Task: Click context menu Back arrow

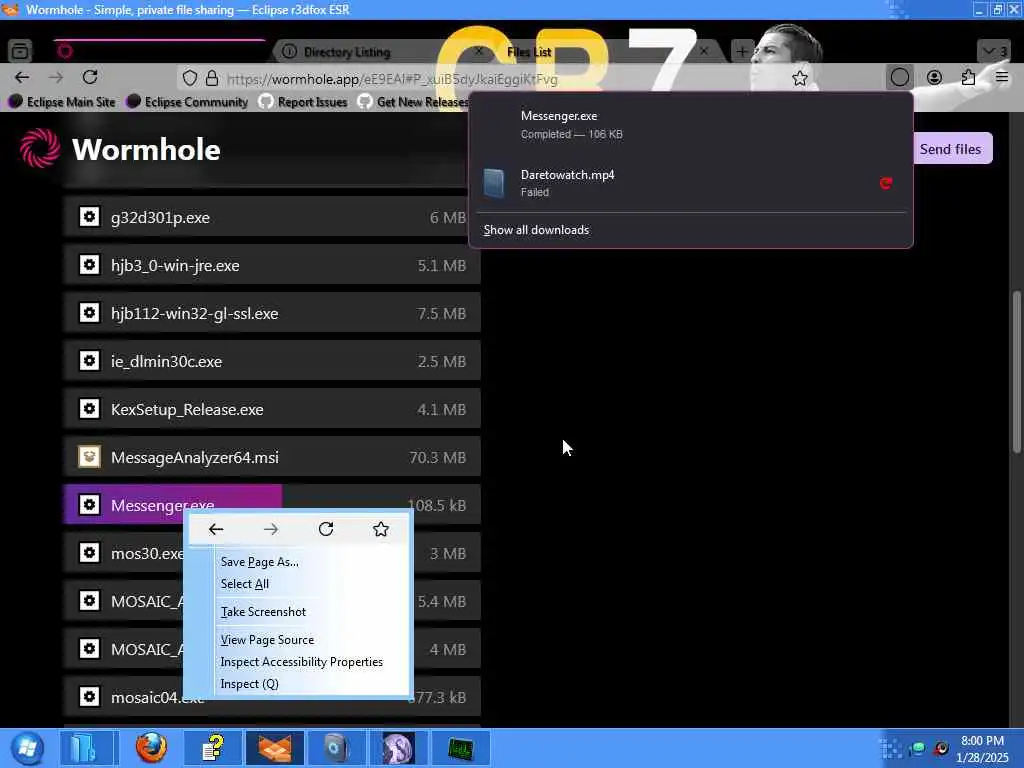Action: tap(216, 529)
